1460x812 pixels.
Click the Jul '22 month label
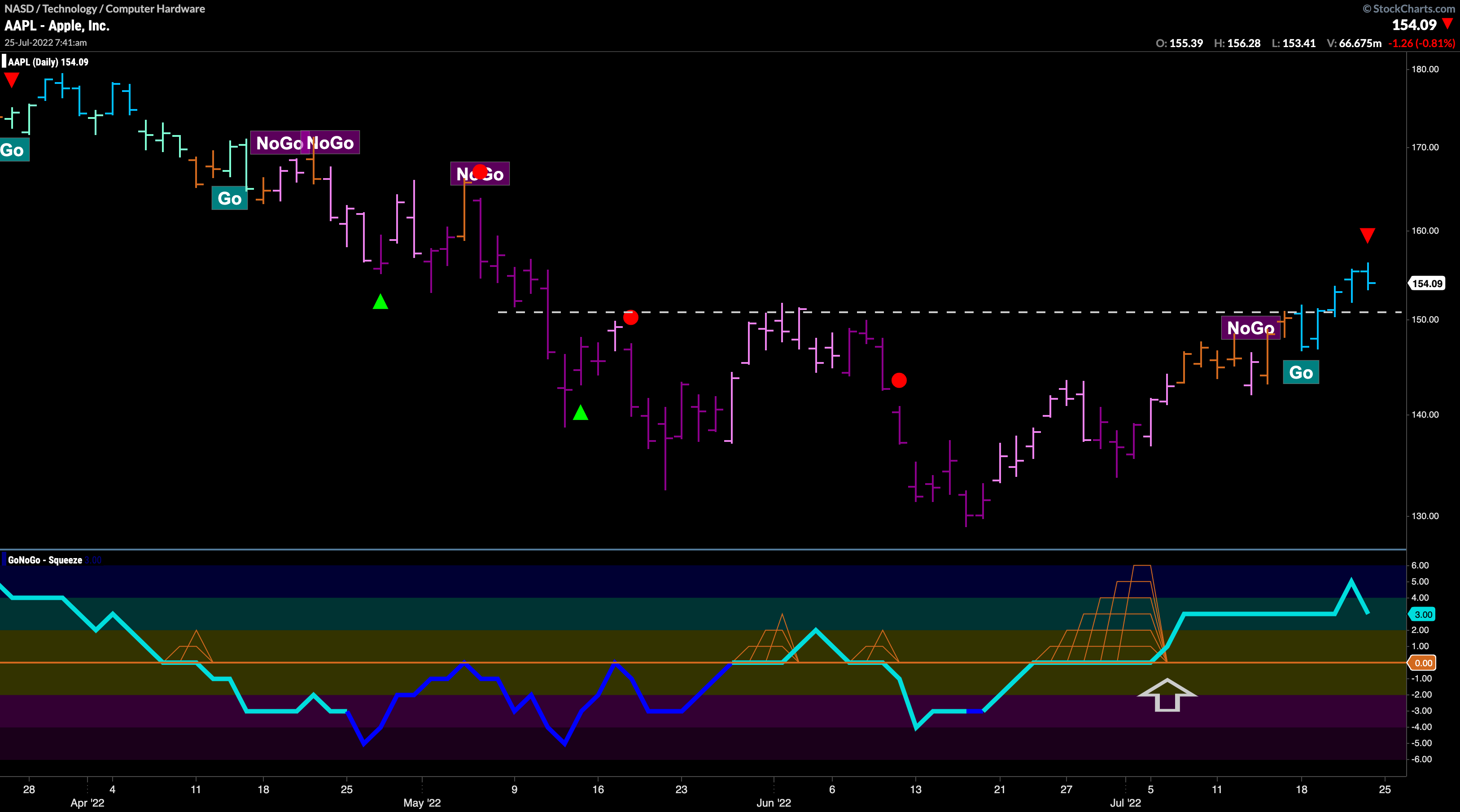click(1126, 803)
